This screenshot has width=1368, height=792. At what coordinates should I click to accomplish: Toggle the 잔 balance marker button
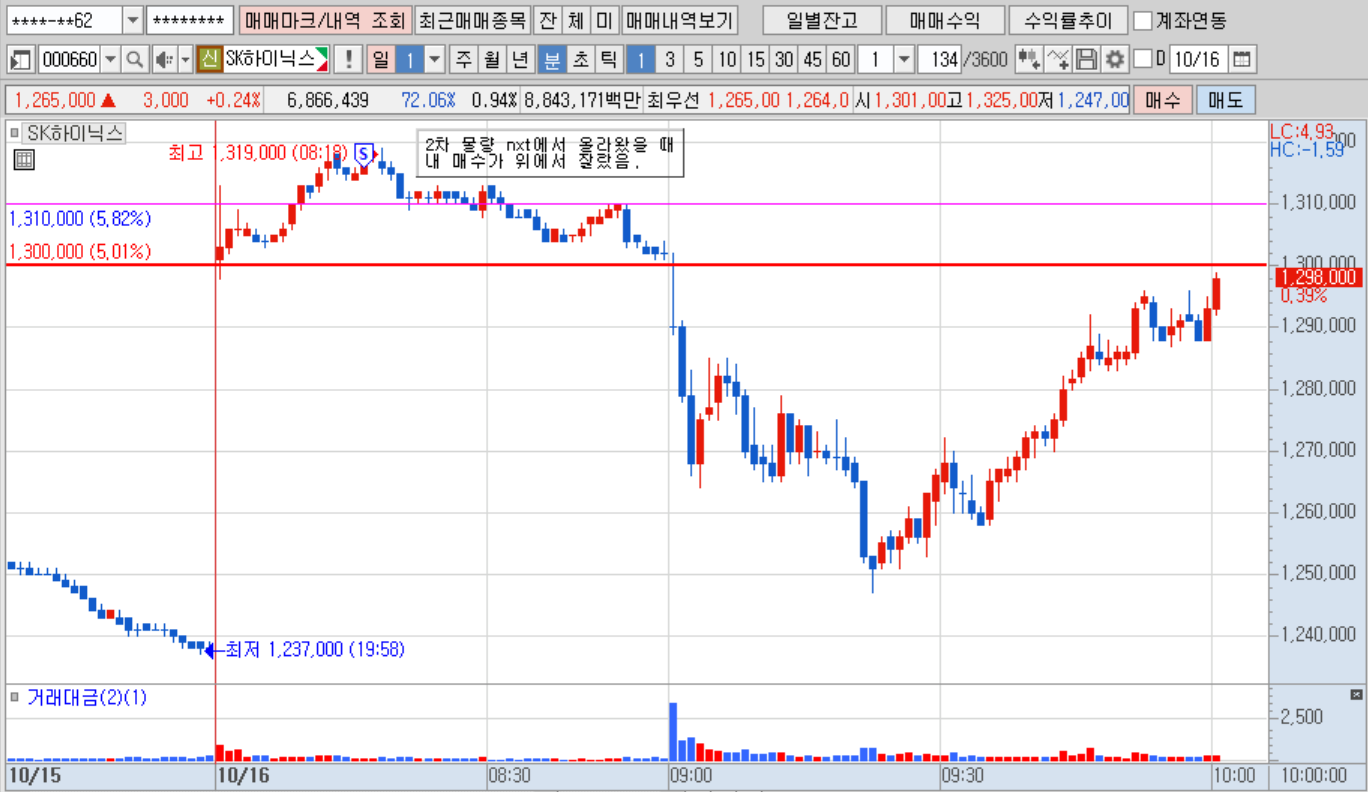tap(546, 21)
